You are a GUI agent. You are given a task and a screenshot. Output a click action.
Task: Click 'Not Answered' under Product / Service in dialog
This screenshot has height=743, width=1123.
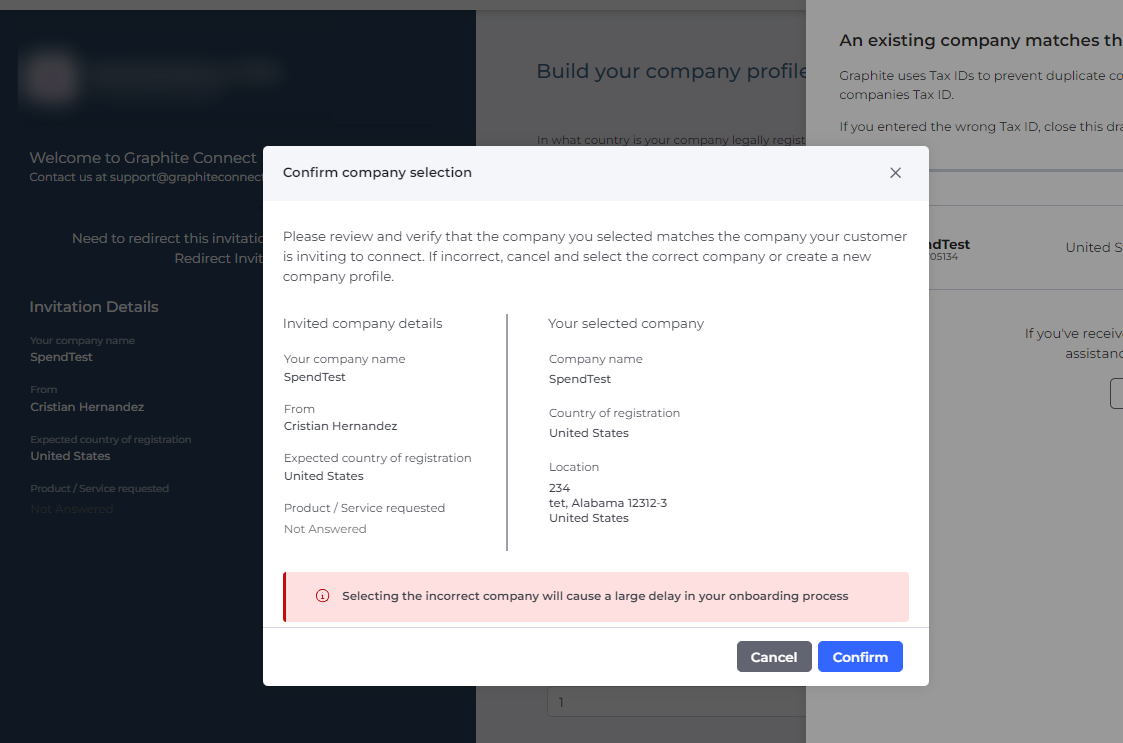[x=325, y=529]
